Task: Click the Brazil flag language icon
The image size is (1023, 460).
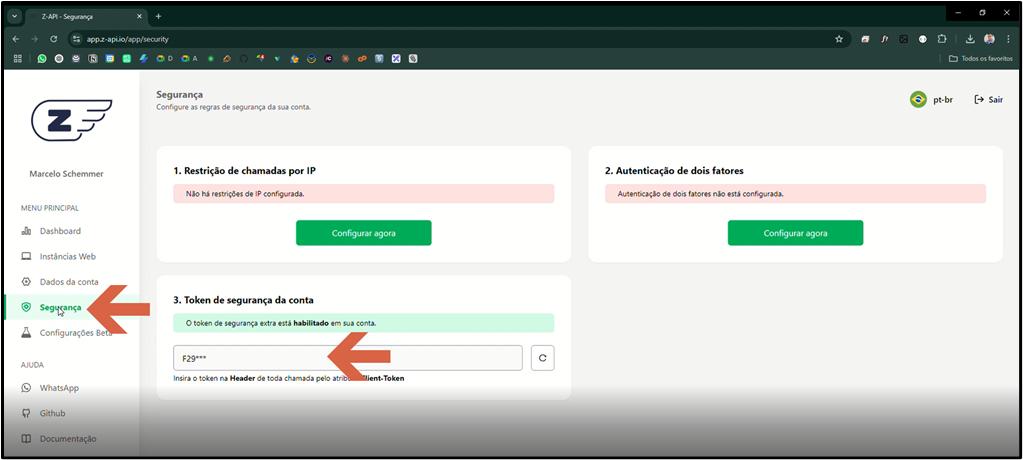Action: tap(918, 100)
